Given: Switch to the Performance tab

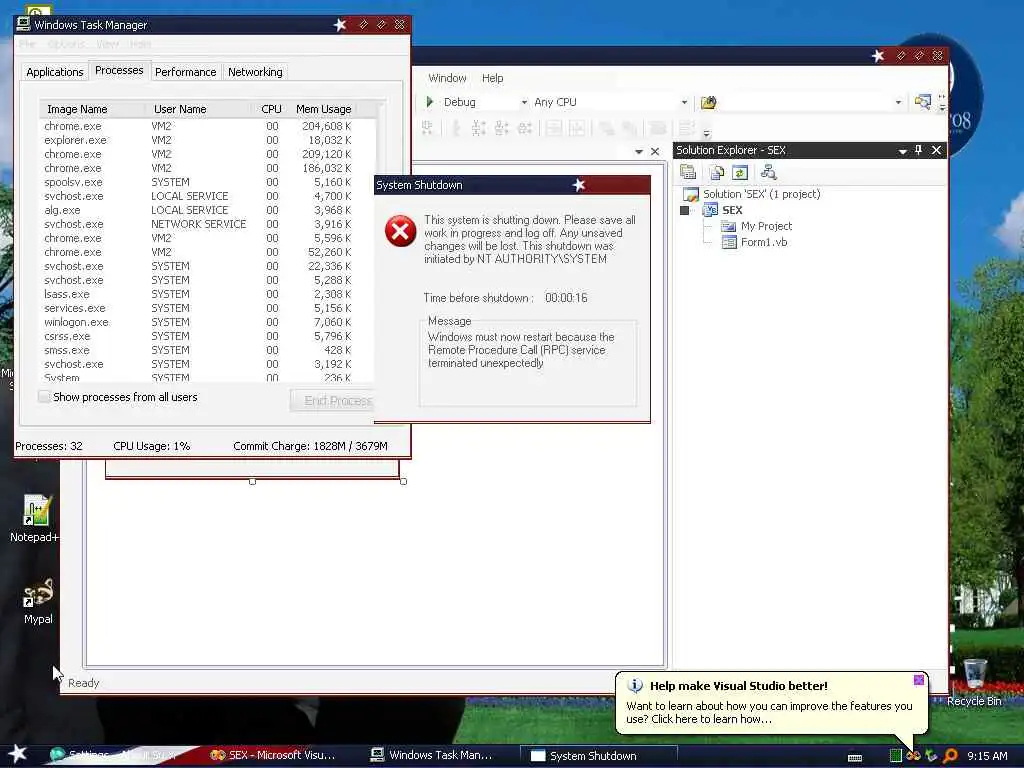Looking at the screenshot, I should (x=185, y=72).
